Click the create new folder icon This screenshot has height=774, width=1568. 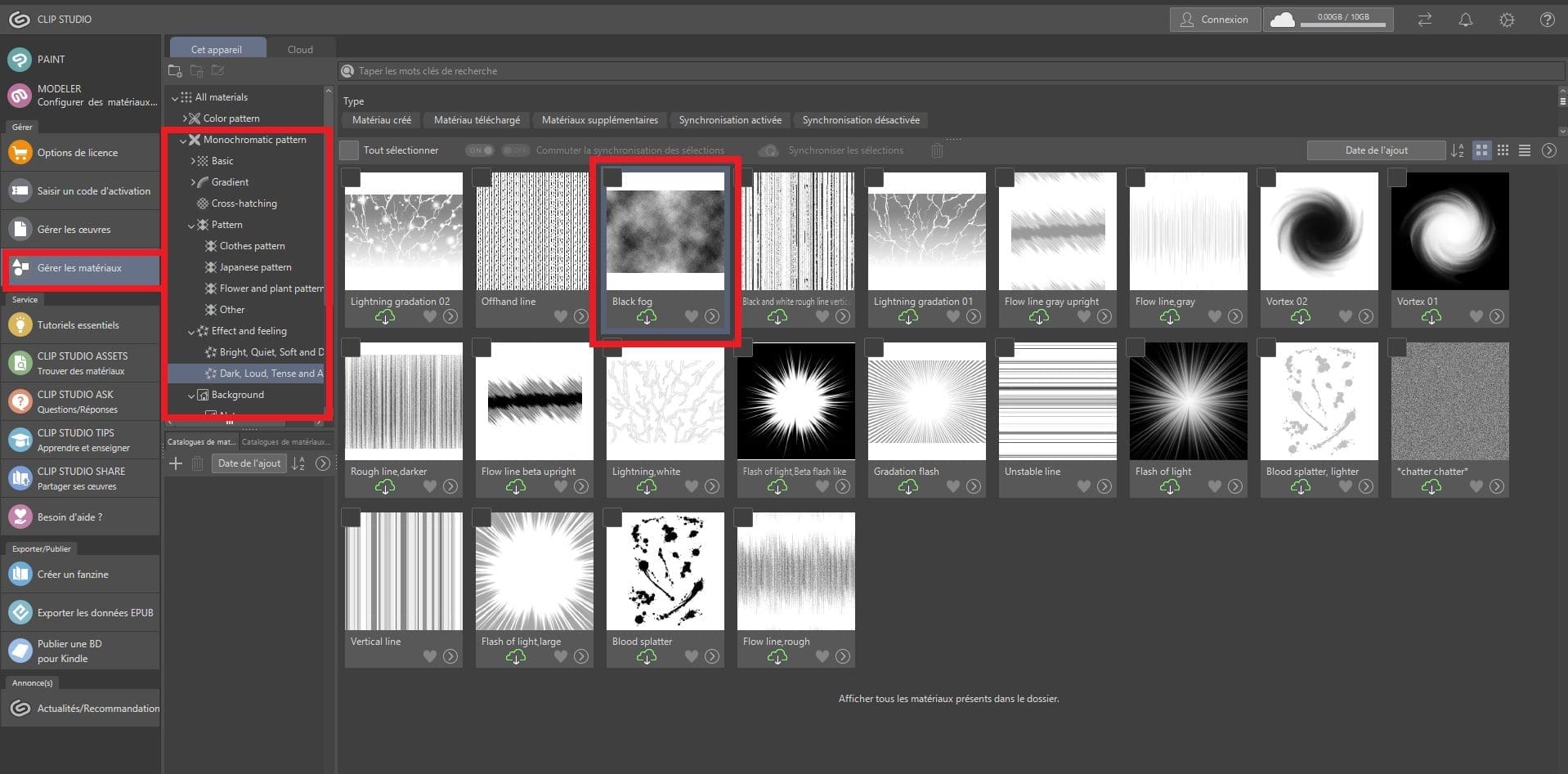tap(175, 71)
